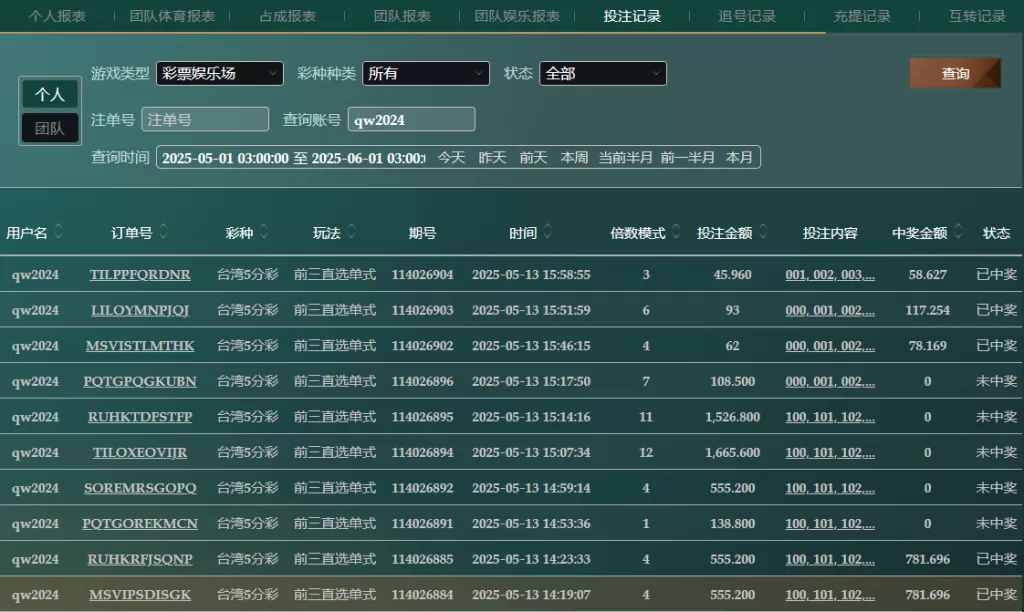Switch to 团队报表 tab
This screenshot has height=612, width=1024.
click(x=402, y=16)
